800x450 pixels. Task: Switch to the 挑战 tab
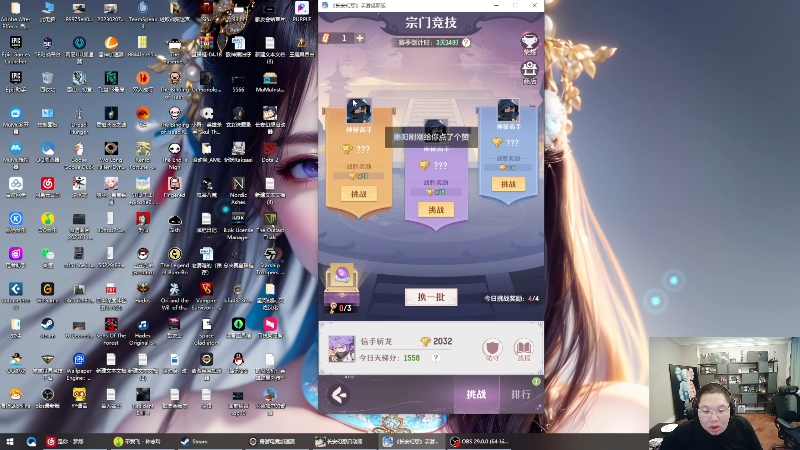(x=476, y=394)
